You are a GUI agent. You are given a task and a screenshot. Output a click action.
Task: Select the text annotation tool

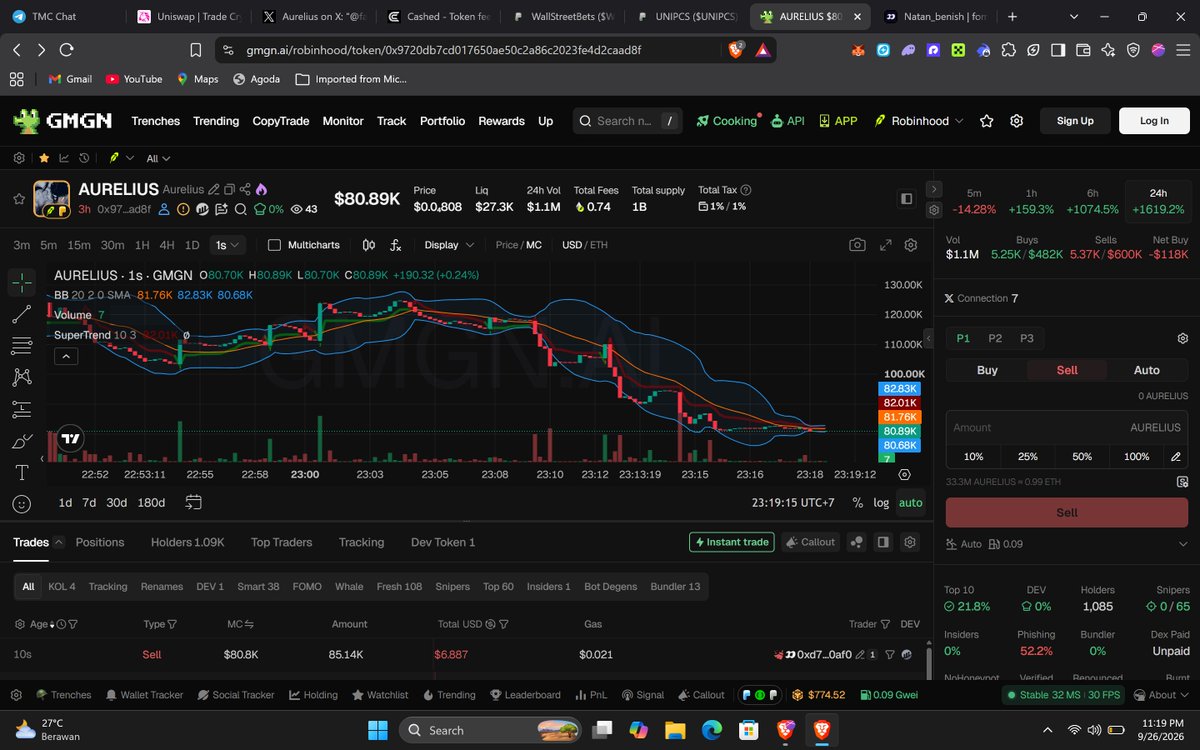pos(21,472)
